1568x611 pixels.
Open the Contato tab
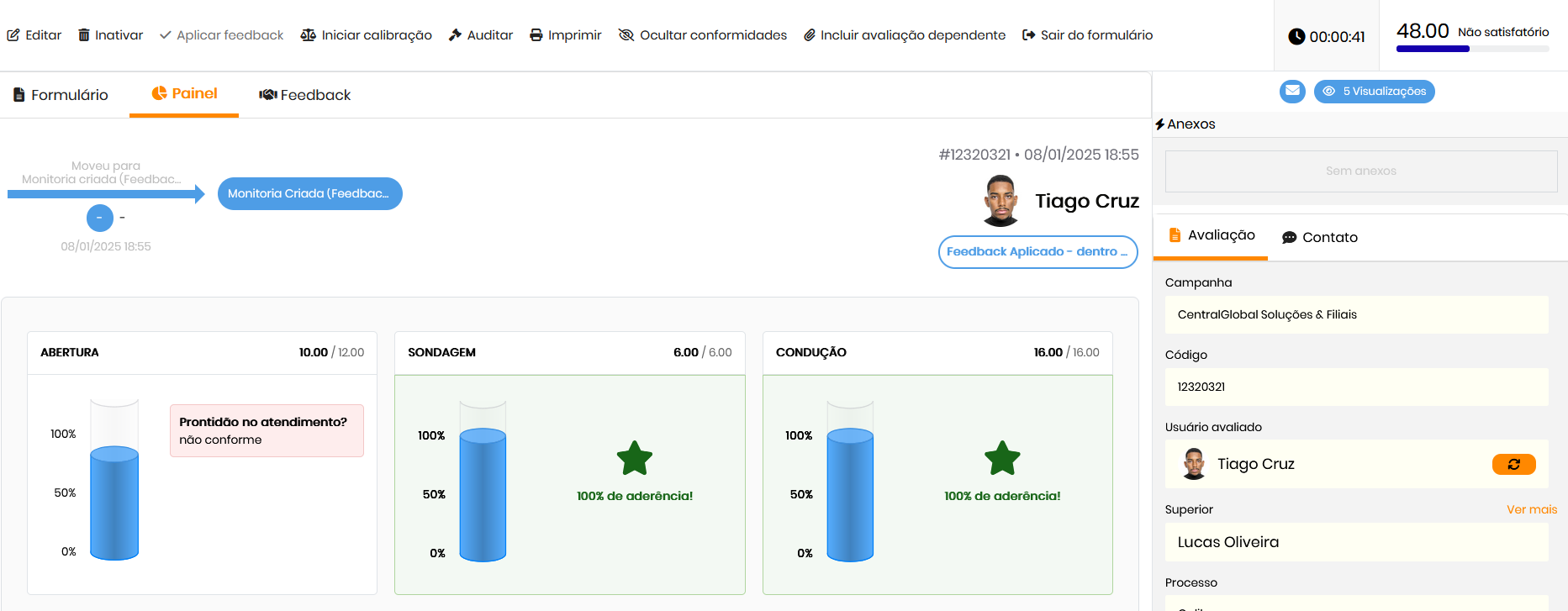pos(1319,237)
